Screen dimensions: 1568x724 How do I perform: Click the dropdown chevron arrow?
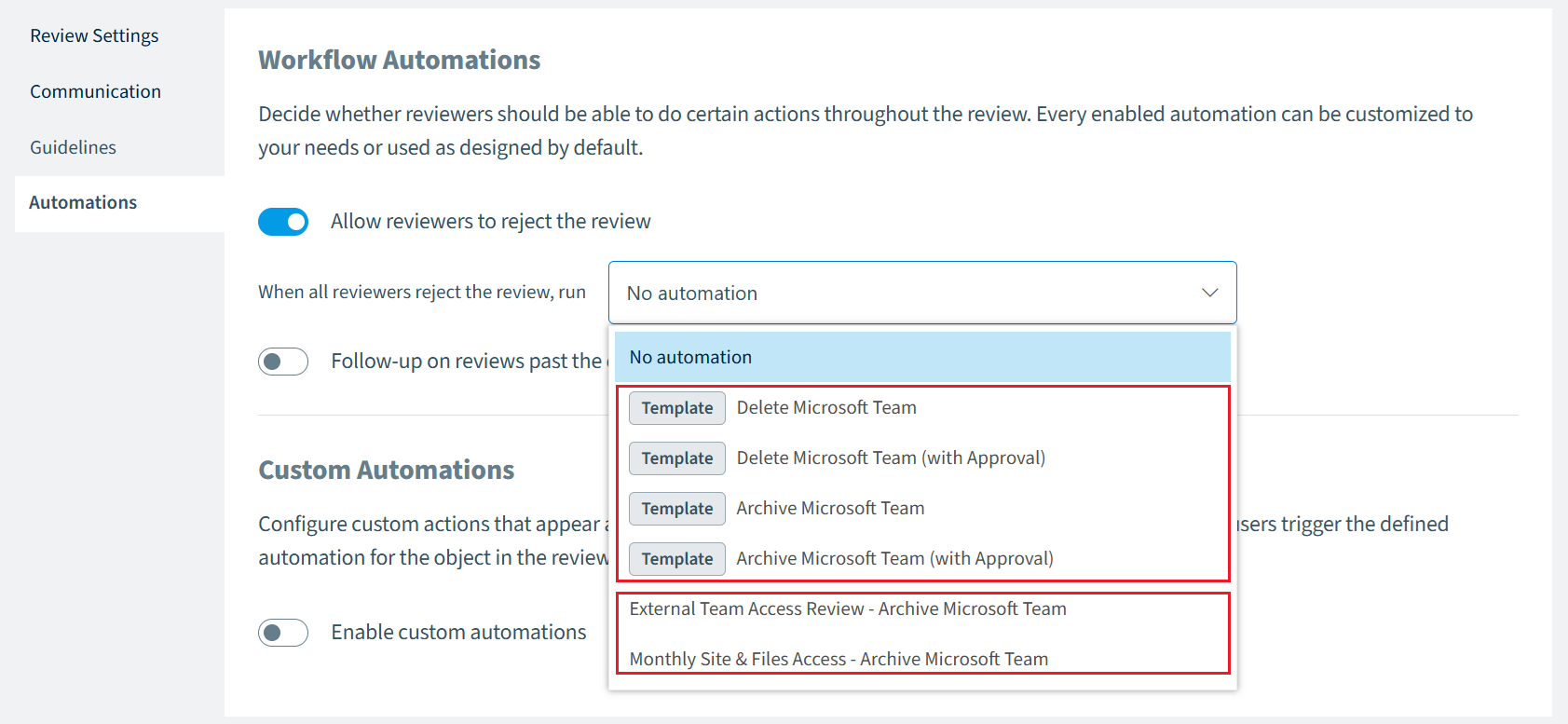pyautogui.click(x=1210, y=293)
